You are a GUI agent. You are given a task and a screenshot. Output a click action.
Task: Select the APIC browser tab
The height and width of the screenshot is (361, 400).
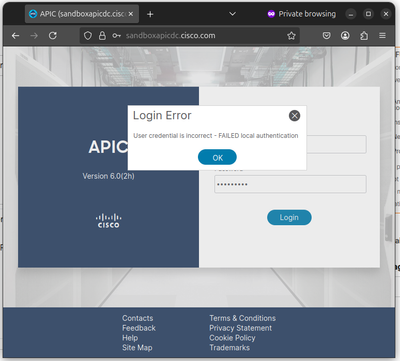pos(82,14)
